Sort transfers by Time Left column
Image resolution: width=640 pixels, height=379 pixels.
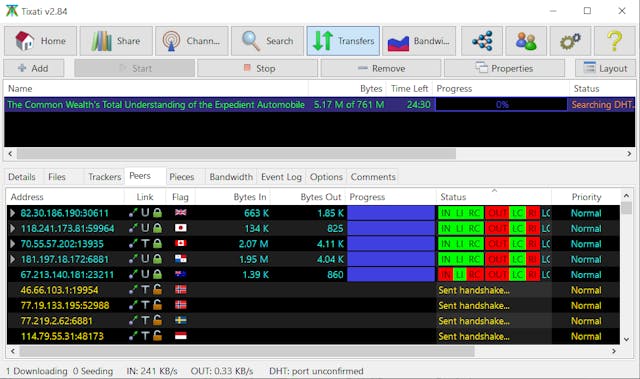click(x=409, y=89)
